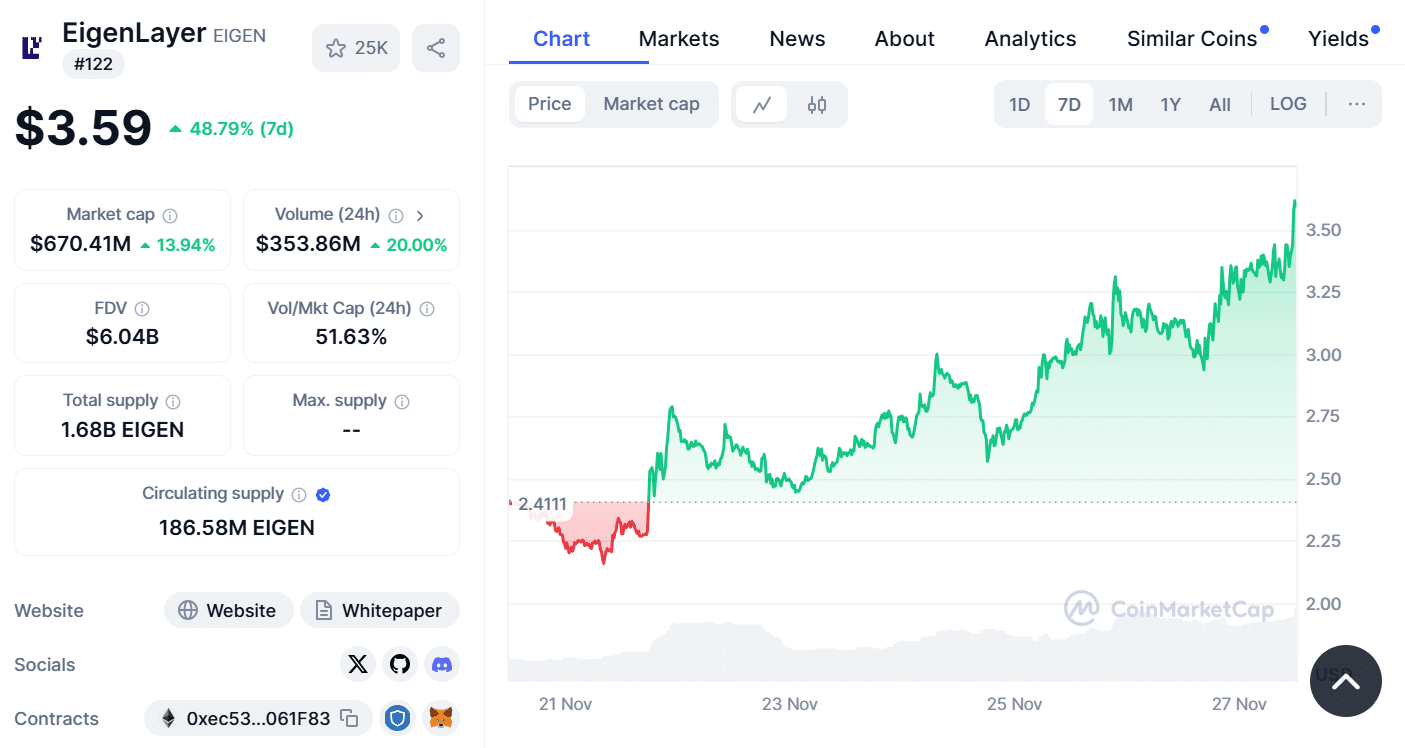The image size is (1405, 748).
Task: Set chart range to 7D
Action: pyautogui.click(x=1069, y=104)
